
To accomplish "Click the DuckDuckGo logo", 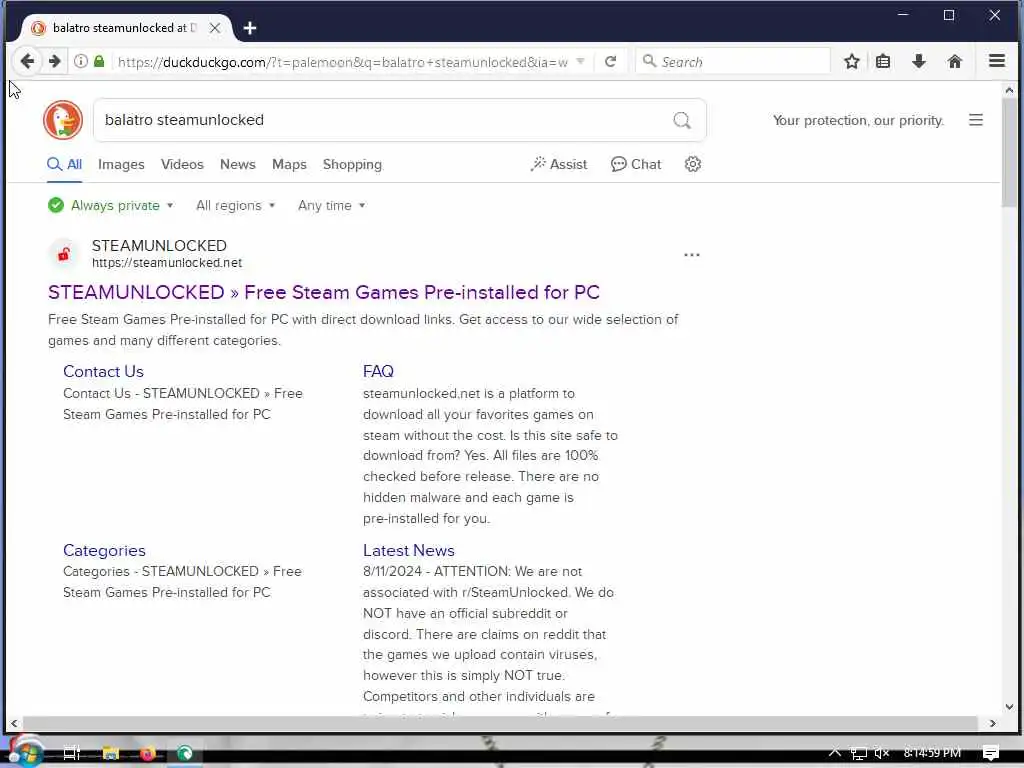I will [63, 120].
